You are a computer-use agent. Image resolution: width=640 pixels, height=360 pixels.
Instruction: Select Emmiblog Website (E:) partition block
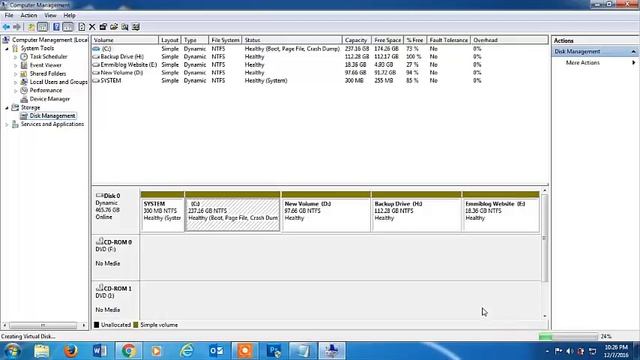click(501, 212)
